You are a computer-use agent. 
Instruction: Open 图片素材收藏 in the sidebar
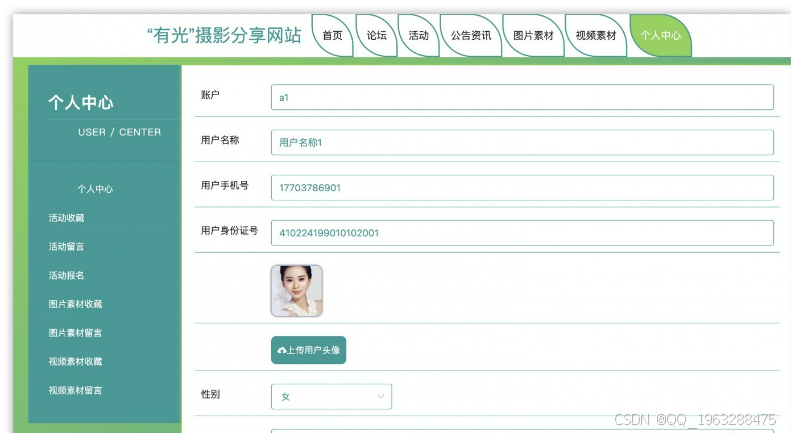pos(75,304)
